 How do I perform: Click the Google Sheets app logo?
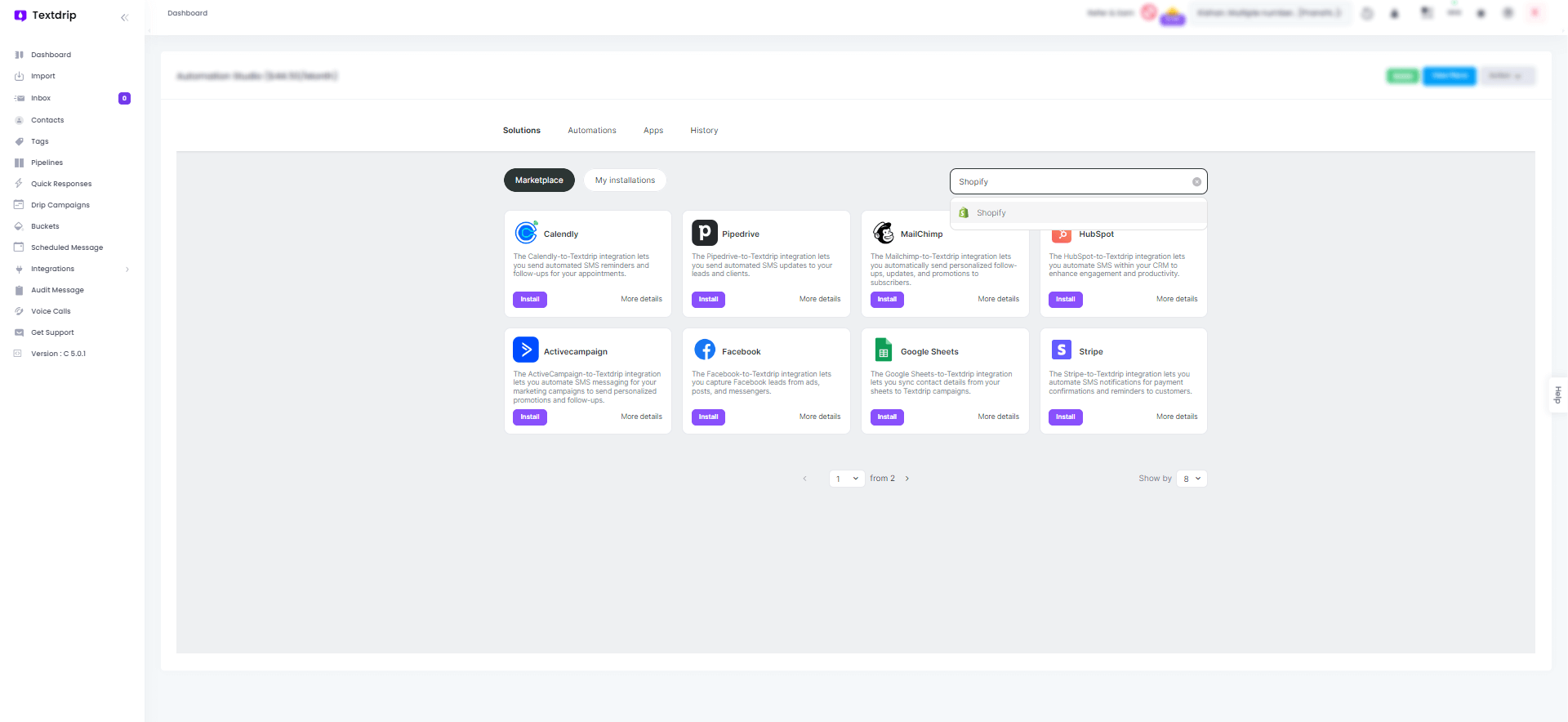(884, 350)
